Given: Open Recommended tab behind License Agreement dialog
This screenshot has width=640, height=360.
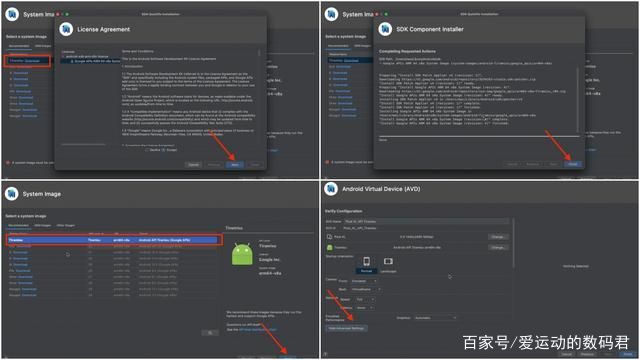Looking at the screenshot, I should tap(19, 46).
